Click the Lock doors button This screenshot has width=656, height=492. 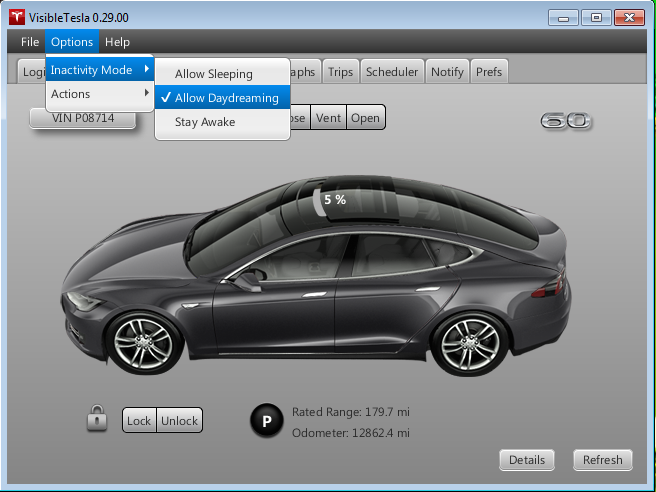pyautogui.click(x=139, y=420)
